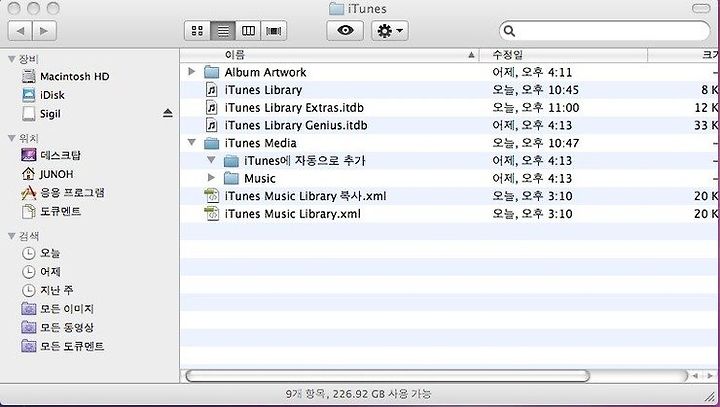
Task: Show files from 어제 search
Action: 41,271
